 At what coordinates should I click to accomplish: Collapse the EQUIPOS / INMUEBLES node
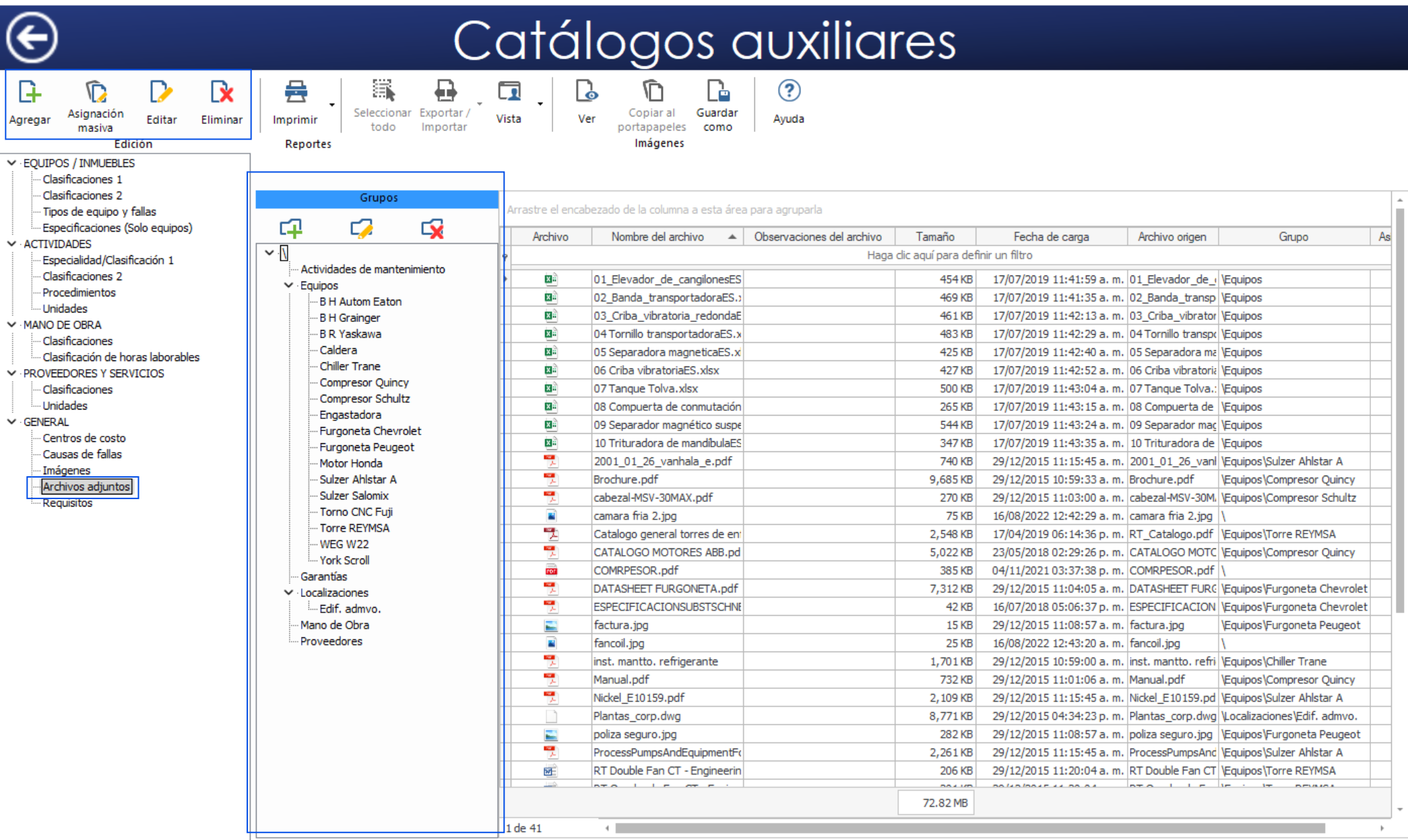click(x=11, y=163)
